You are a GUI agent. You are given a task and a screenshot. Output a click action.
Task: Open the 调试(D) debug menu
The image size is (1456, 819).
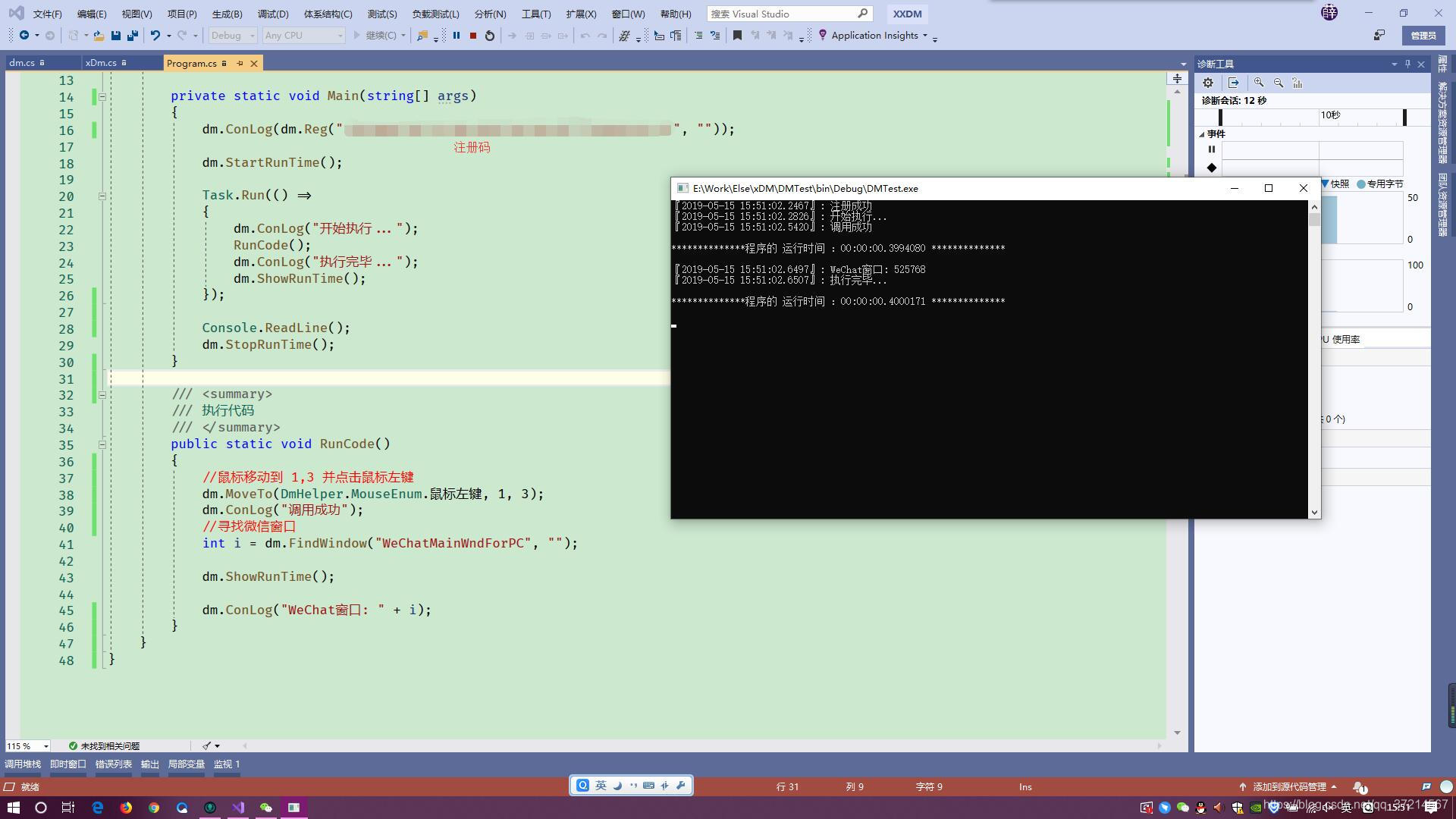tap(272, 14)
